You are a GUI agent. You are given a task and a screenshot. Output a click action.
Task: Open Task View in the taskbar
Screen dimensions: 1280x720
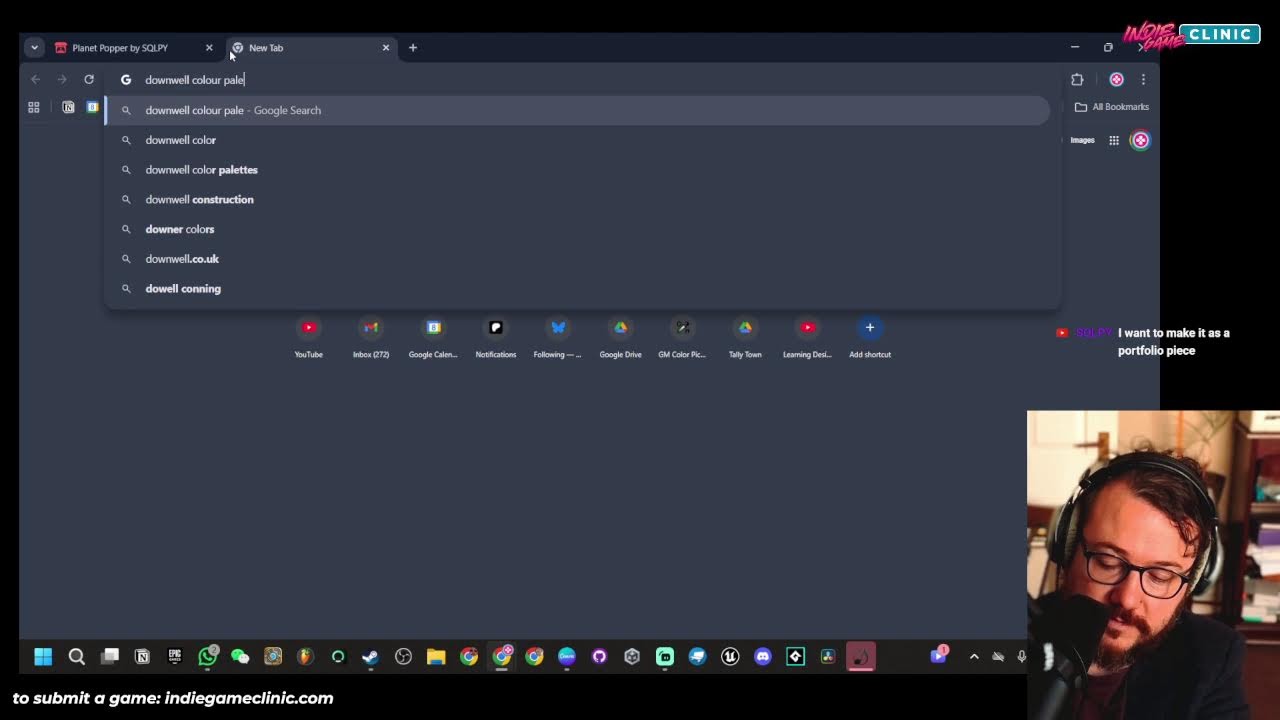(110, 657)
